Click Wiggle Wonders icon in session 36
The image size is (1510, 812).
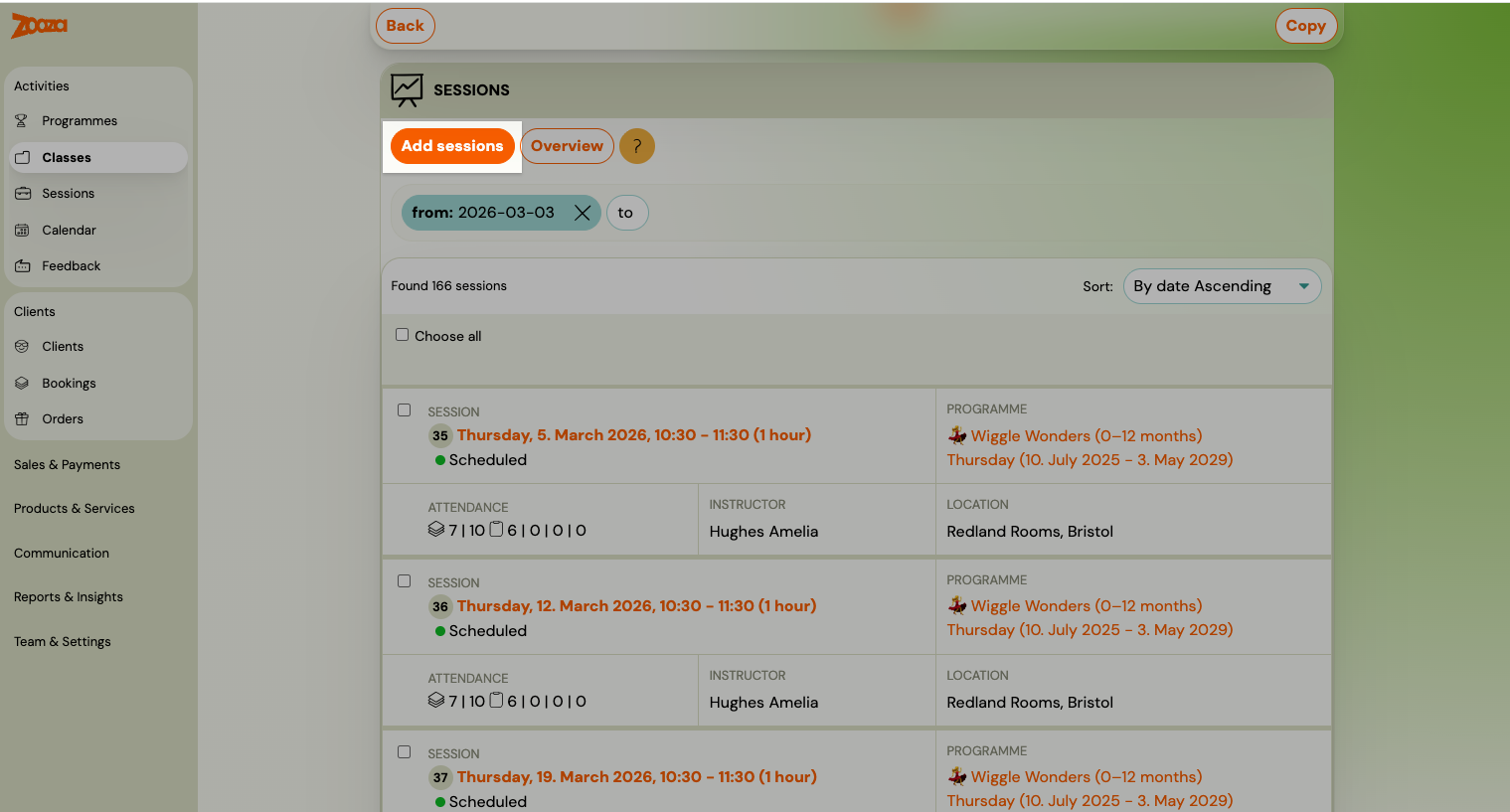(x=957, y=605)
